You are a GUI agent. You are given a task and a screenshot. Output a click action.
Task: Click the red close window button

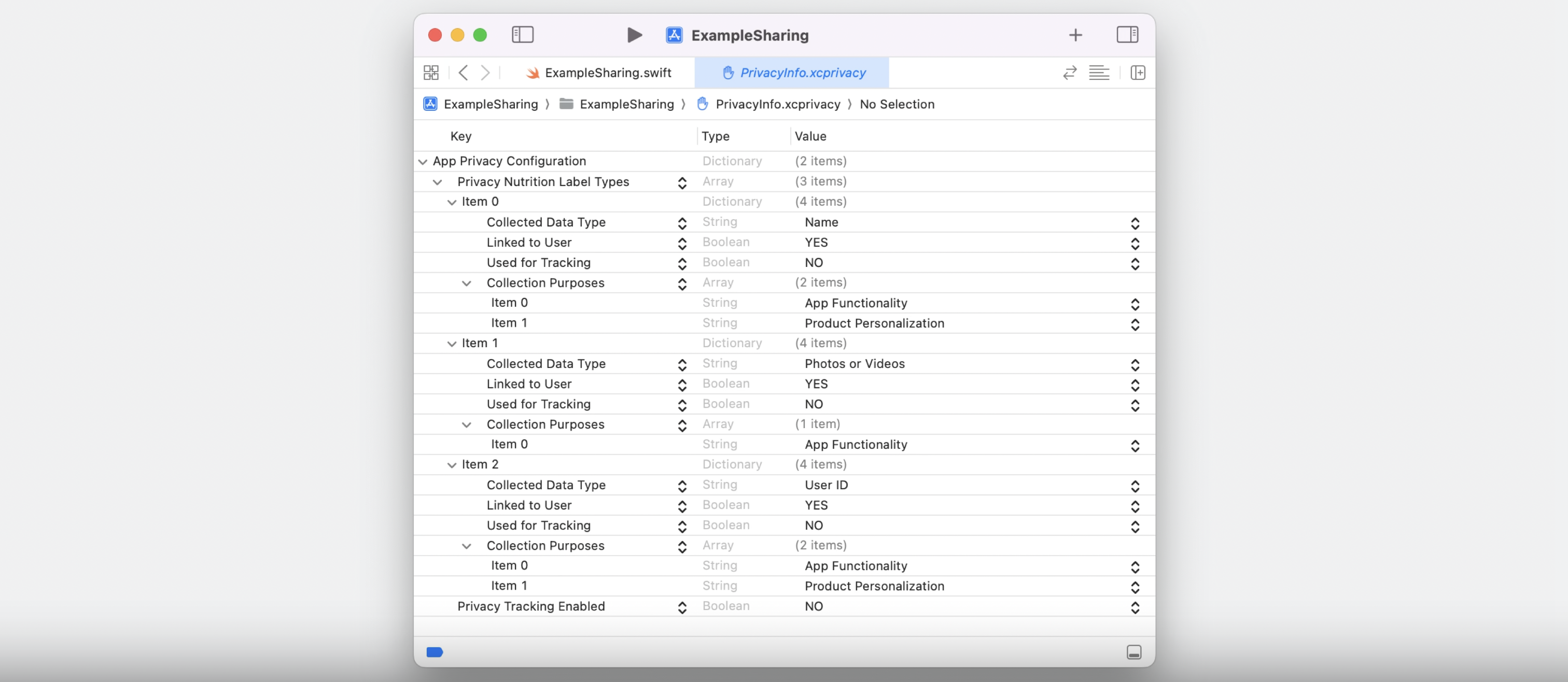435,35
